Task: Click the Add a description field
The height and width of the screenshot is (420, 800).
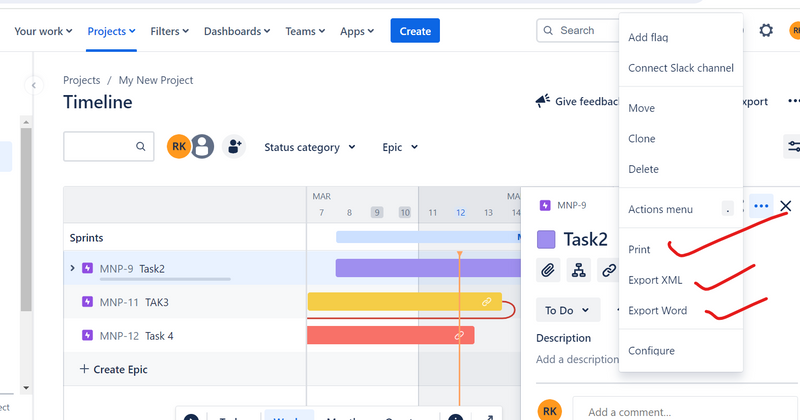Action: point(578,359)
